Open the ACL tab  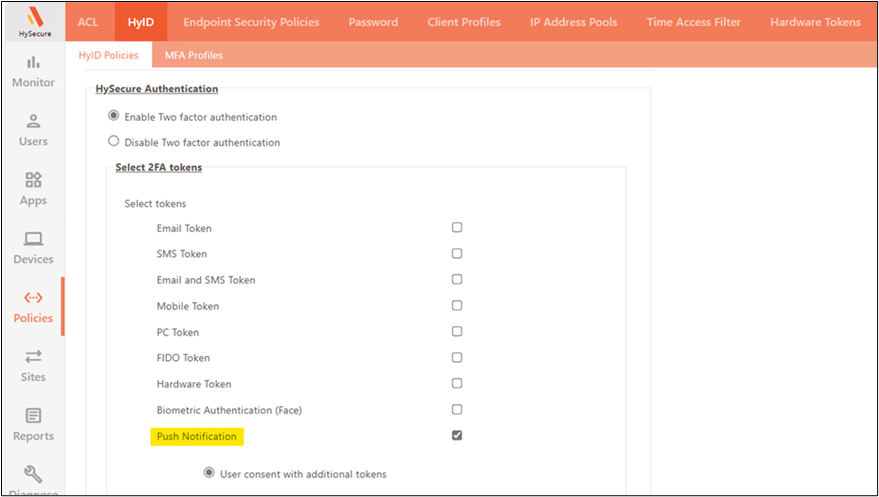(x=88, y=22)
